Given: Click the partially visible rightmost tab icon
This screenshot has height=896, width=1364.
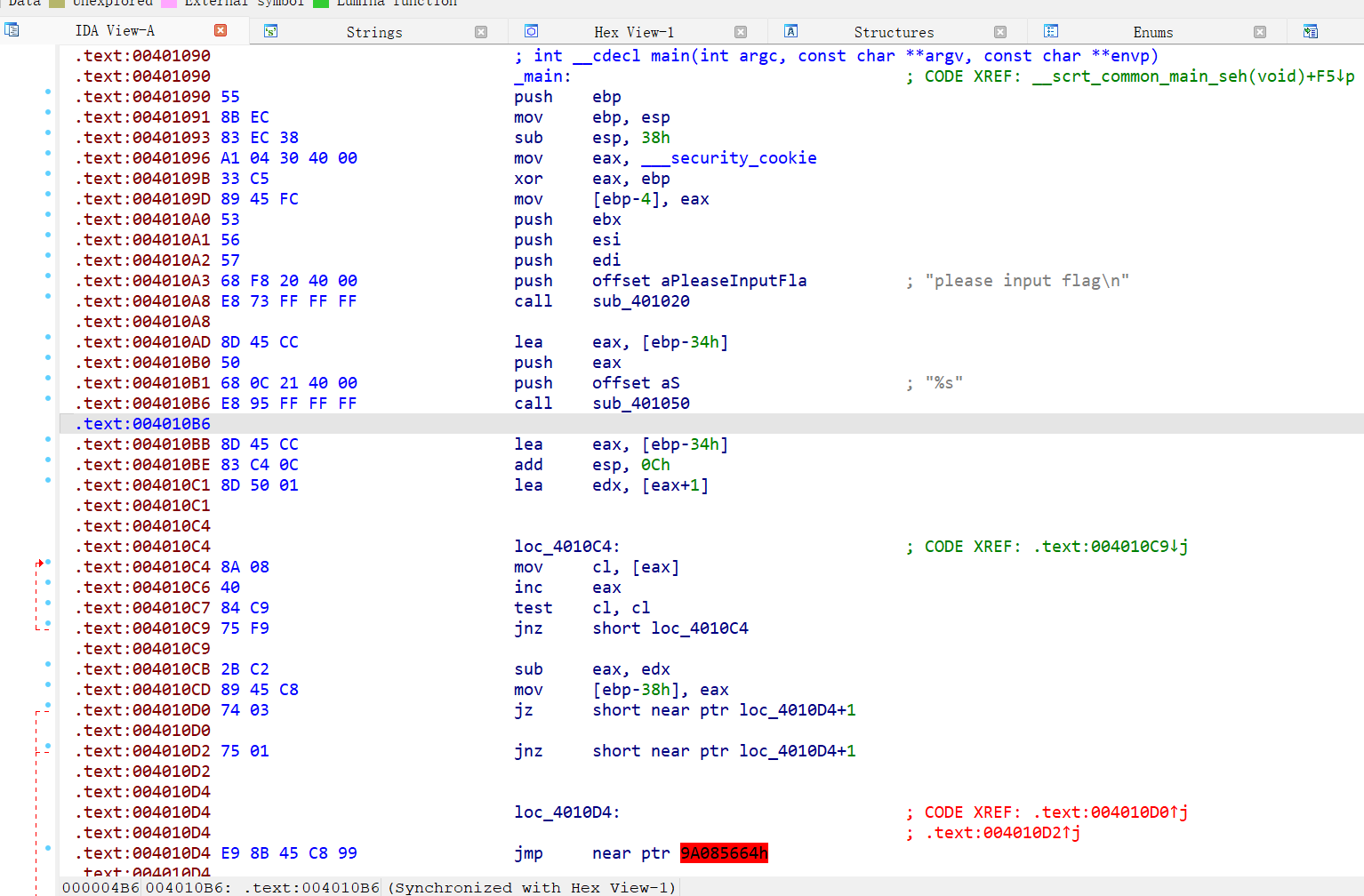Looking at the screenshot, I should pos(1310,32).
